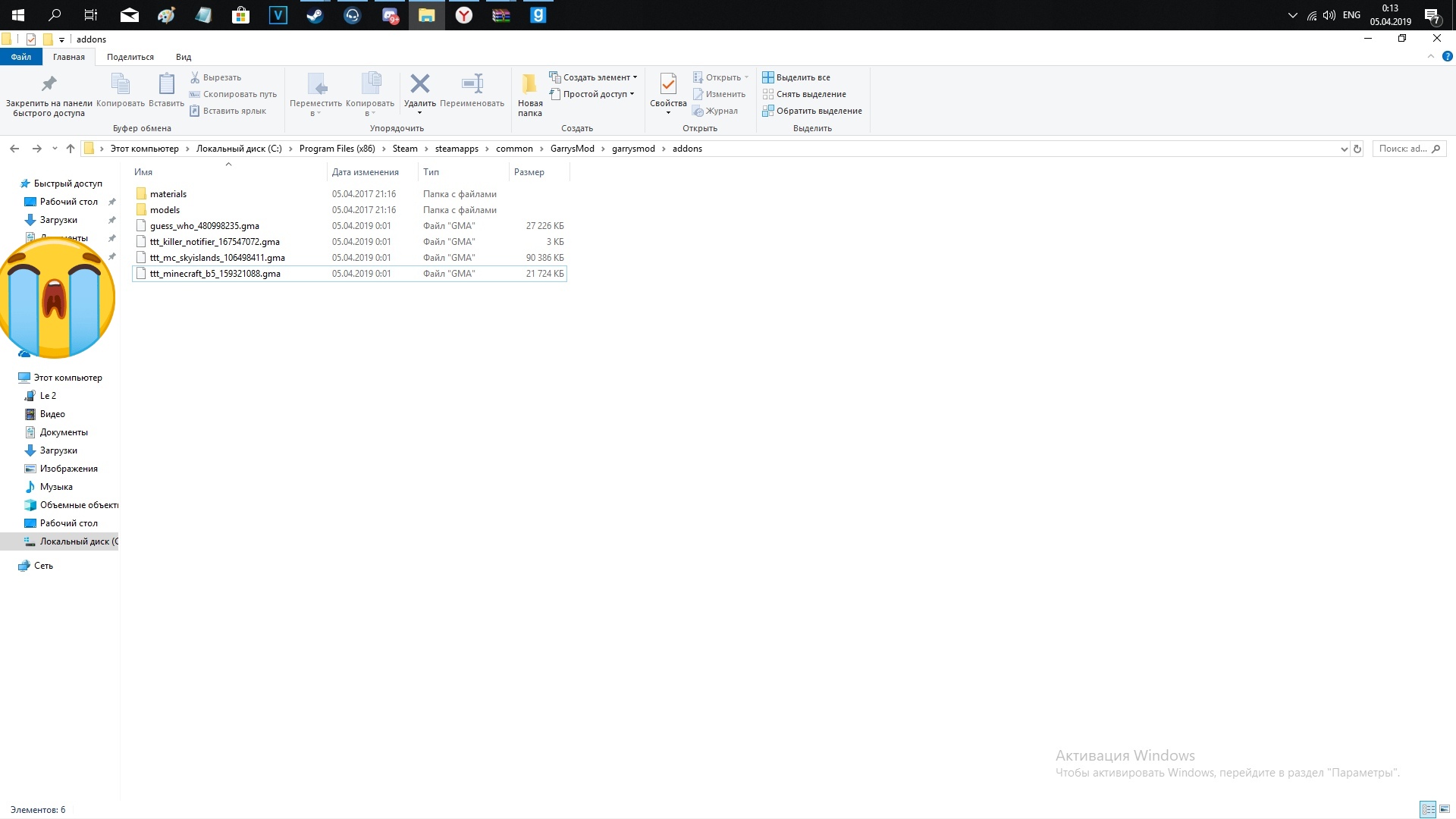The image size is (1456, 819).
Task: Switch to details view icon in status bar
Action: pyautogui.click(x=1427, y=810)
